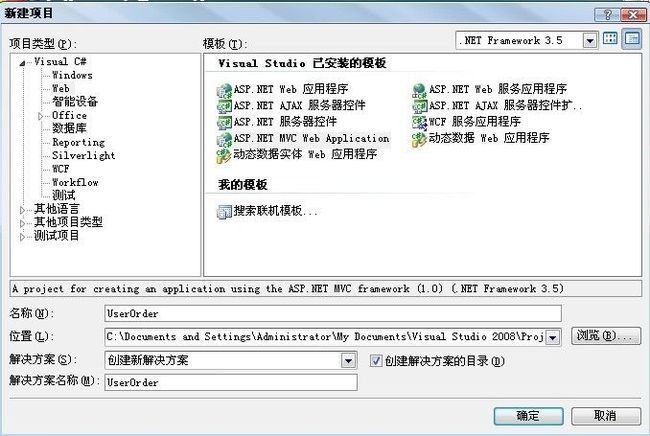Expand the Office tree node
This screenshot has height=436, width=650.
41,116
